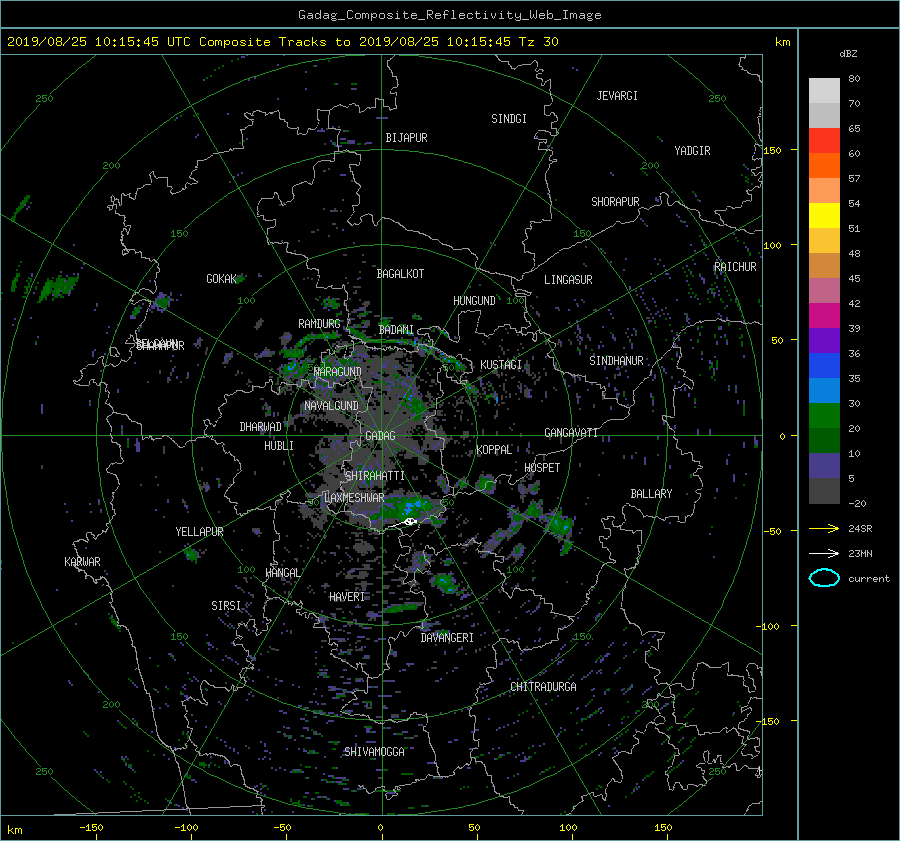Click the JEVARGI city label
The width and height of the screenshot is (900, 841).
click(617, 96)
